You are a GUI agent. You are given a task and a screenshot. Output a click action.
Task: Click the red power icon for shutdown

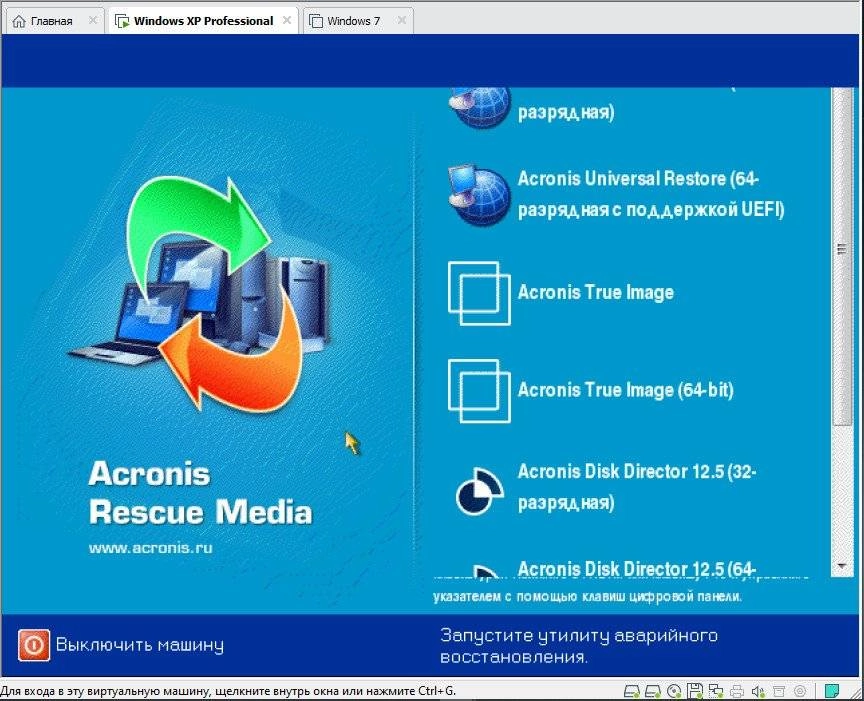[x=34, y=645]
